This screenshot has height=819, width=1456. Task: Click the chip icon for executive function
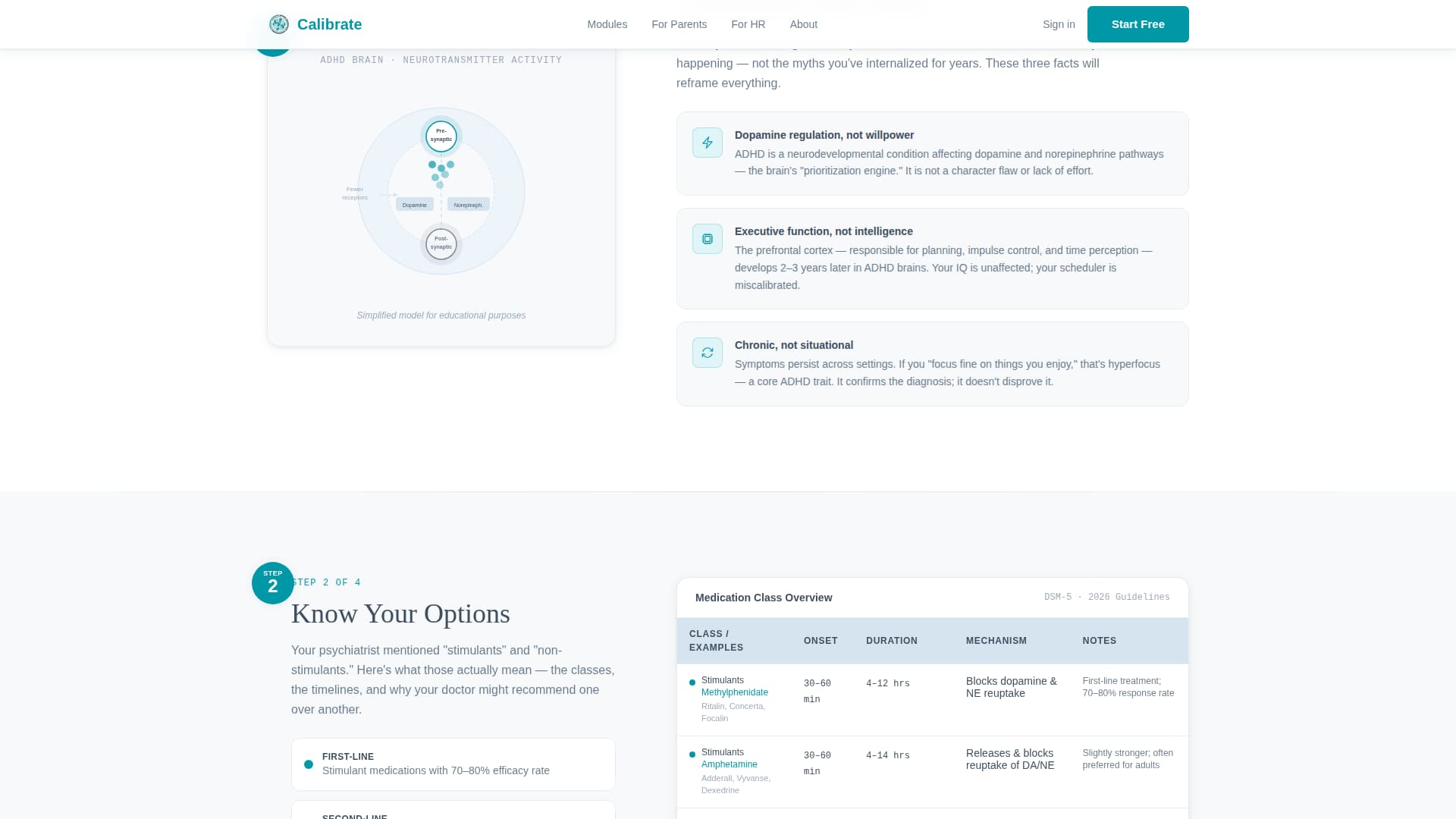pyautogui.click(x=708, y=239)
